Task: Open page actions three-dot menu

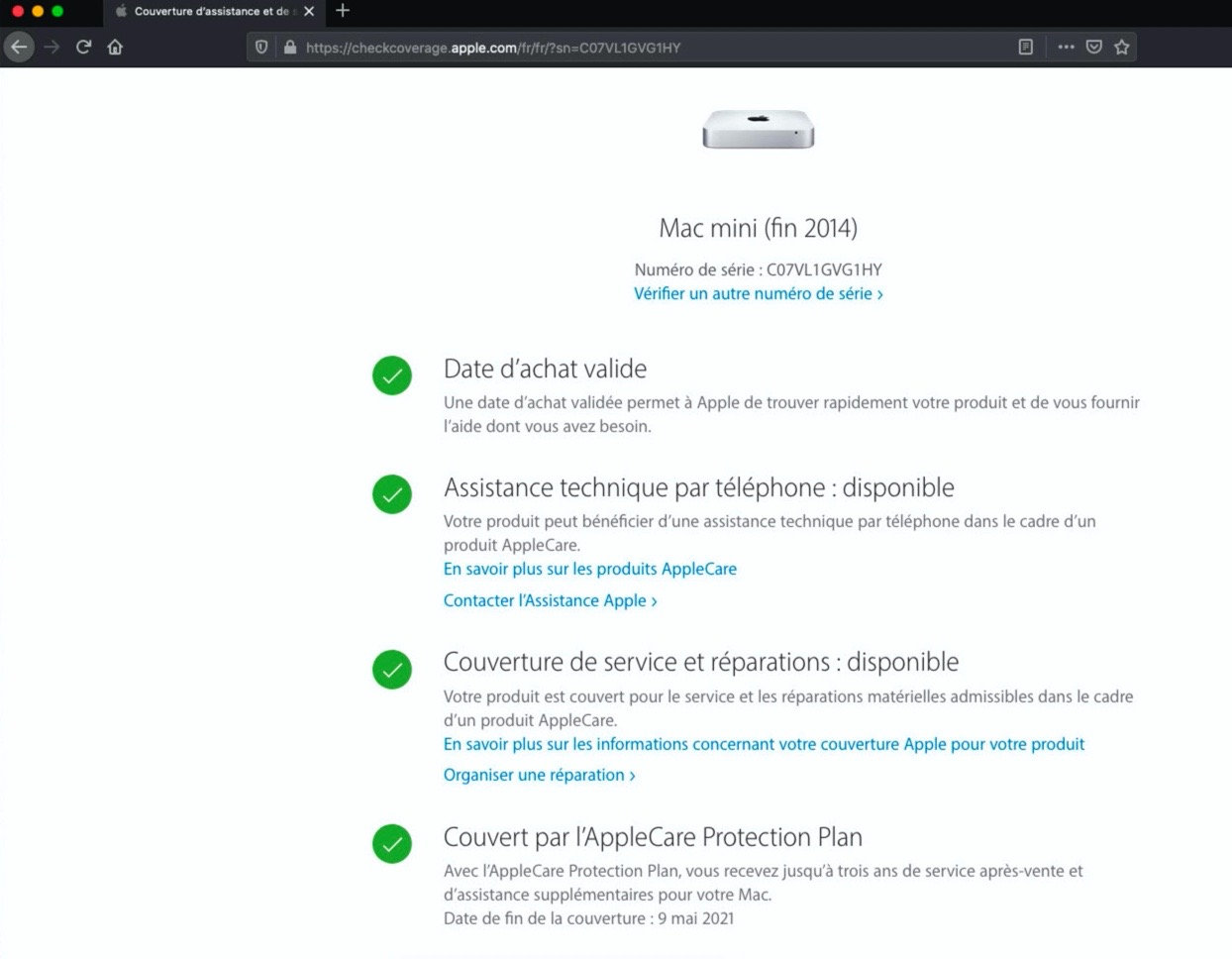Action: coord(1066,47)
